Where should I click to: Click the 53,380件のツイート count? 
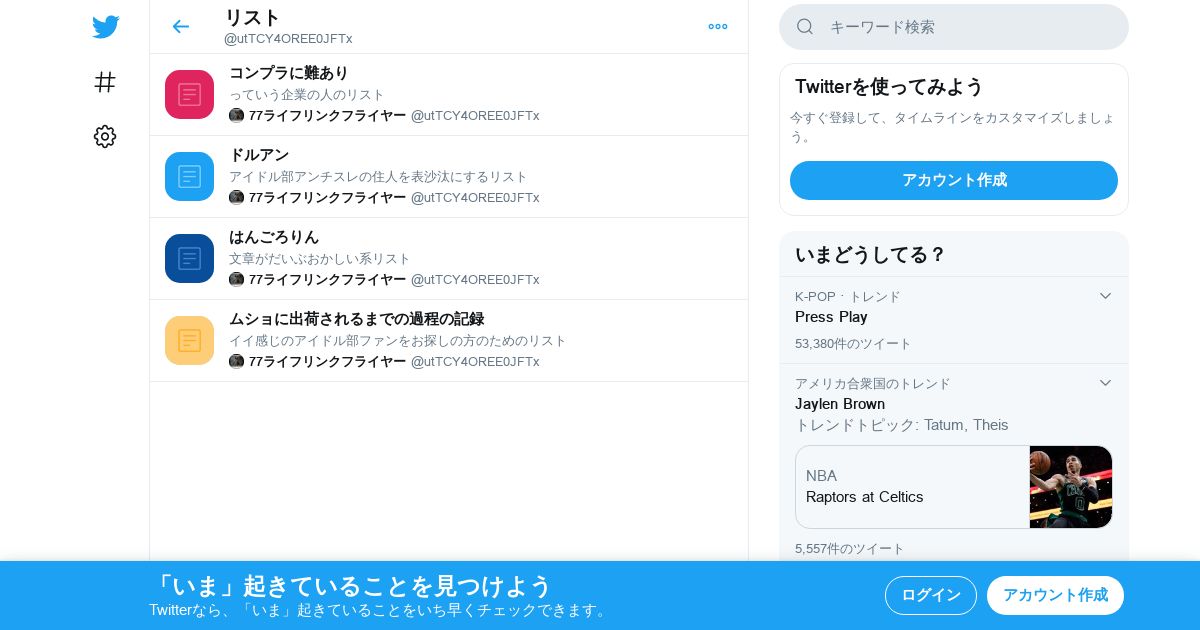(x=853, y=344)
